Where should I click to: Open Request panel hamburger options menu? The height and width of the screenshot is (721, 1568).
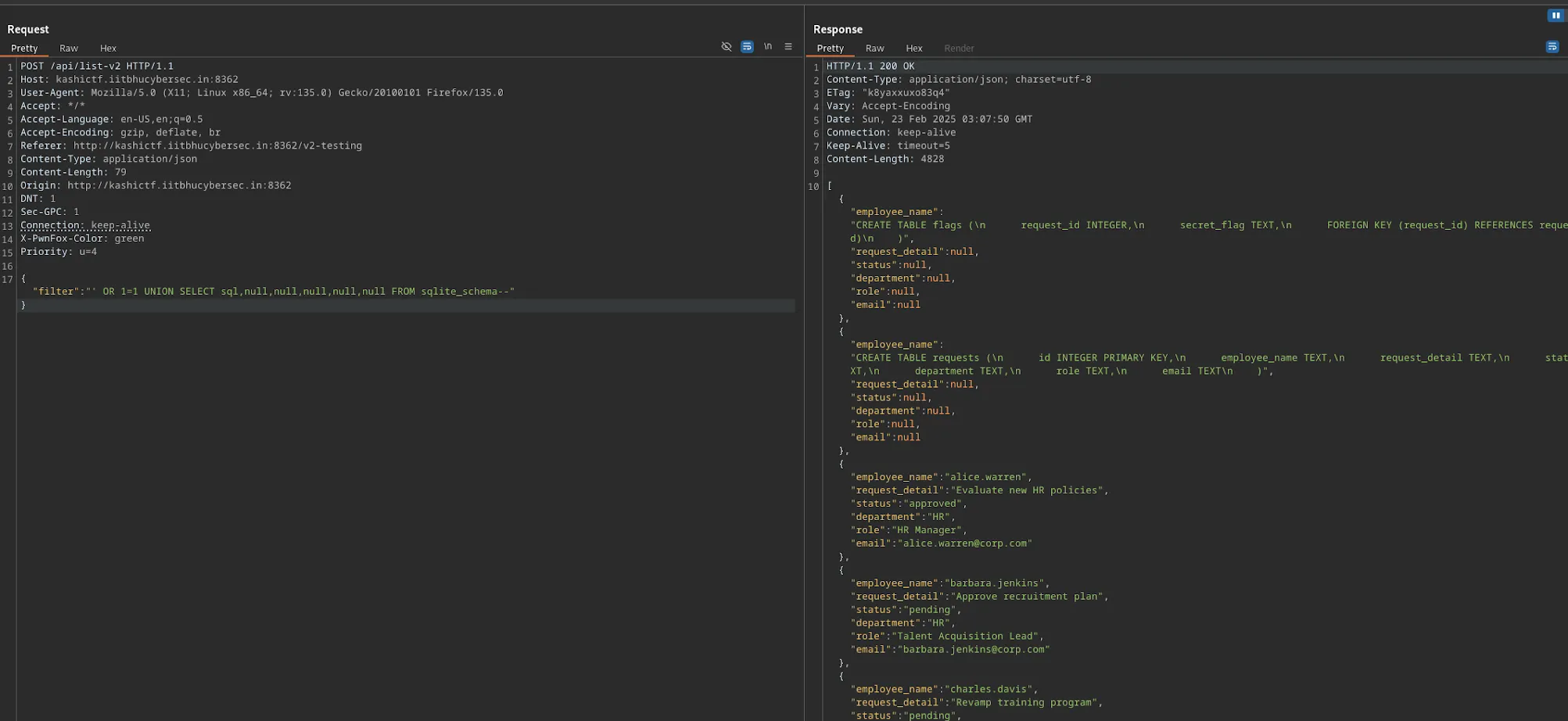(x=788, y=47)
